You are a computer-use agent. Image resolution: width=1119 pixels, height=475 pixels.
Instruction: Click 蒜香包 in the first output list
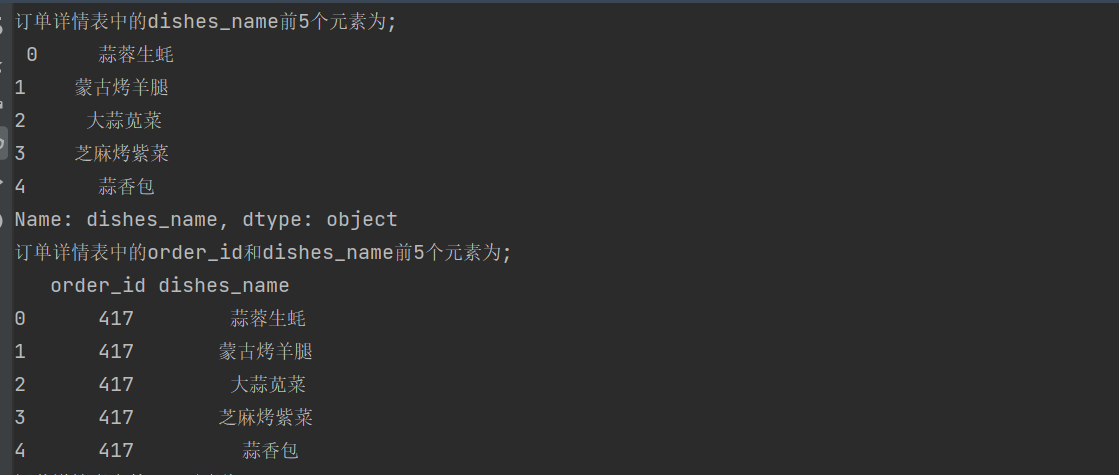(x=126, y=187)
